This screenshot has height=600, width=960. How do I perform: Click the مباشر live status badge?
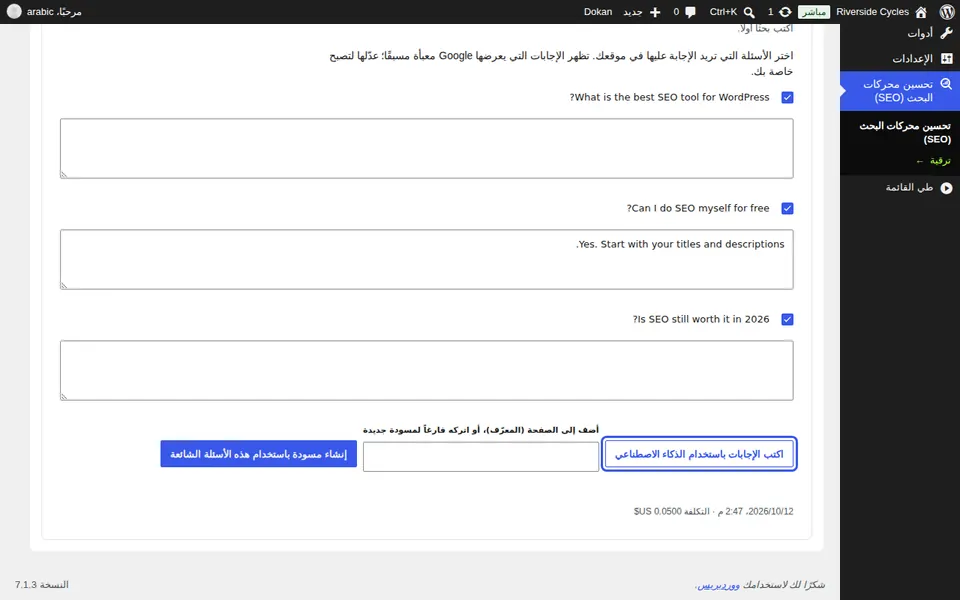814,12
